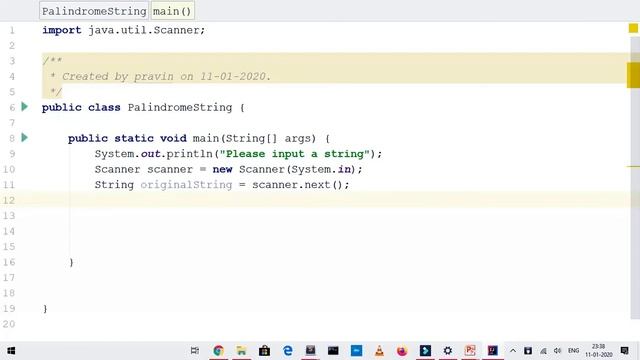
Task: Click the class name PalindromeString on line 6
Action: (x=180, y=107)
